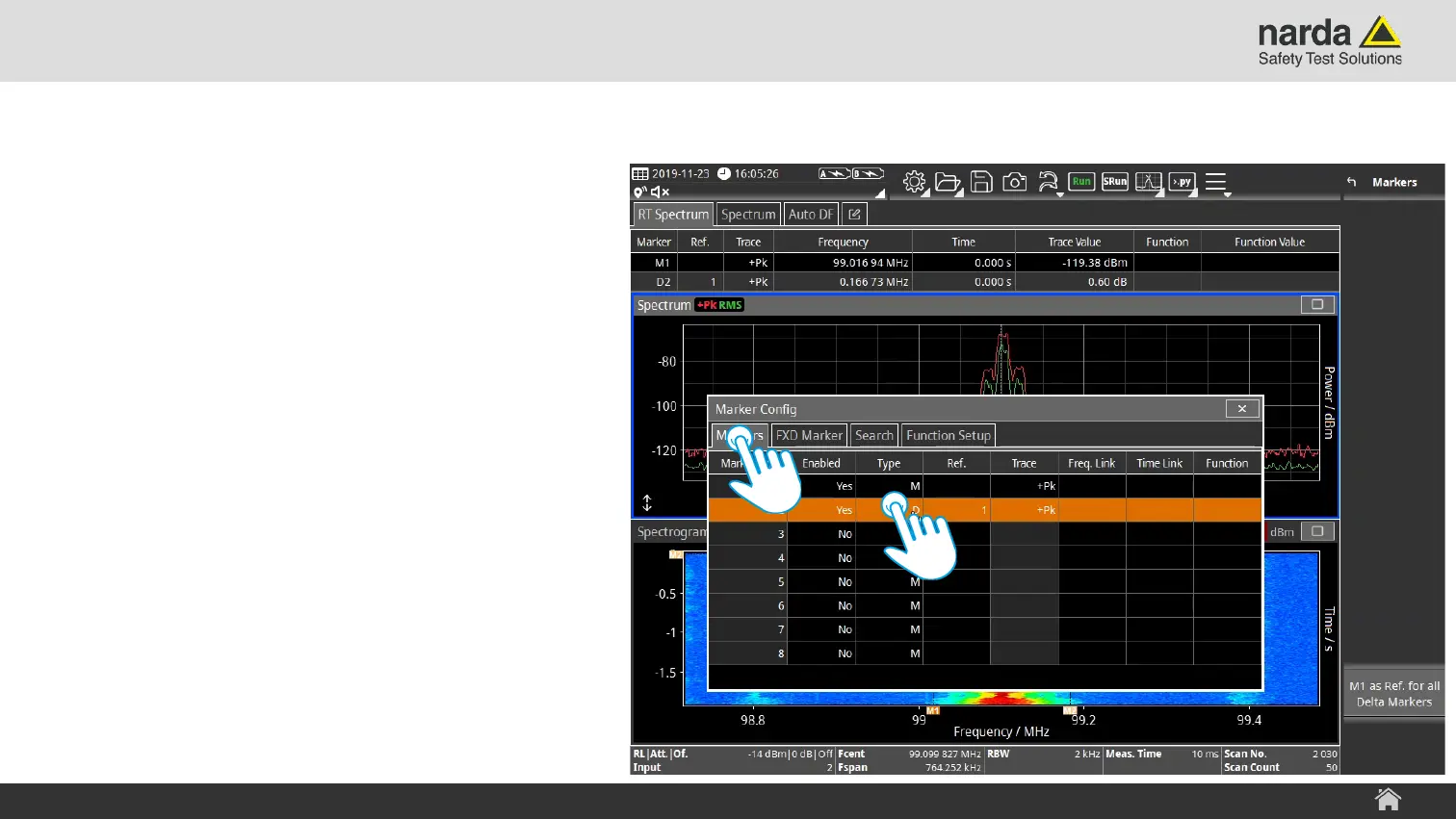This screenshot has height=819, width=1456.
Task: Toggle Enabled for marker row 6
Action: pyautogui.click(x=821, y=606)
